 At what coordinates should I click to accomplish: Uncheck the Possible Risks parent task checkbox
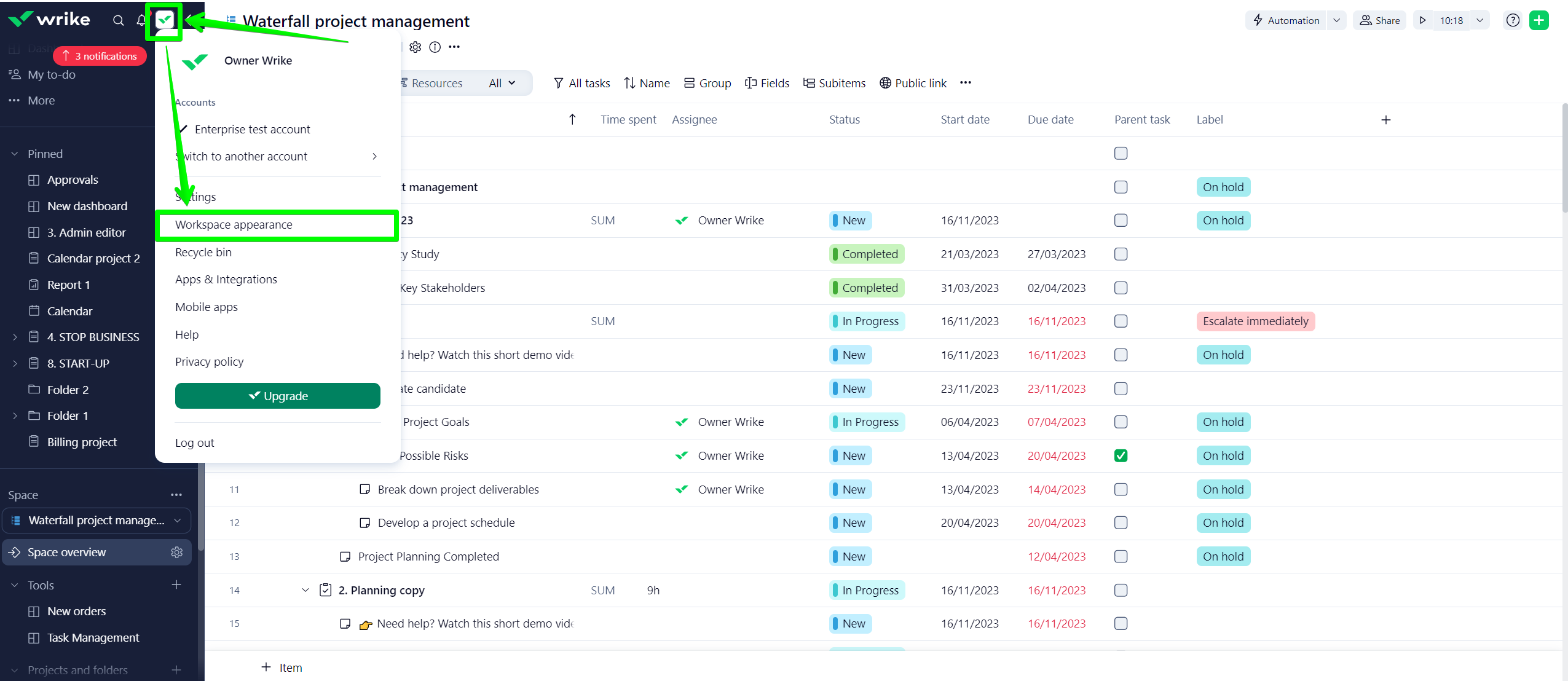(1121, 455)
